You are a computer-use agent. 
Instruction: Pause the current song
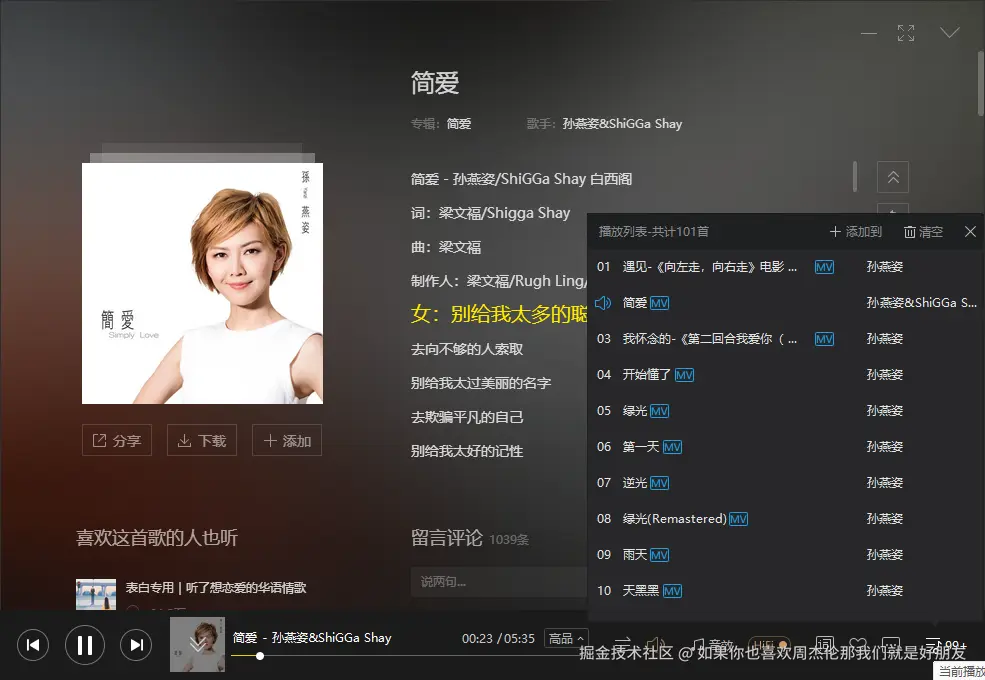pyautogui.click(x=85, y=645)
